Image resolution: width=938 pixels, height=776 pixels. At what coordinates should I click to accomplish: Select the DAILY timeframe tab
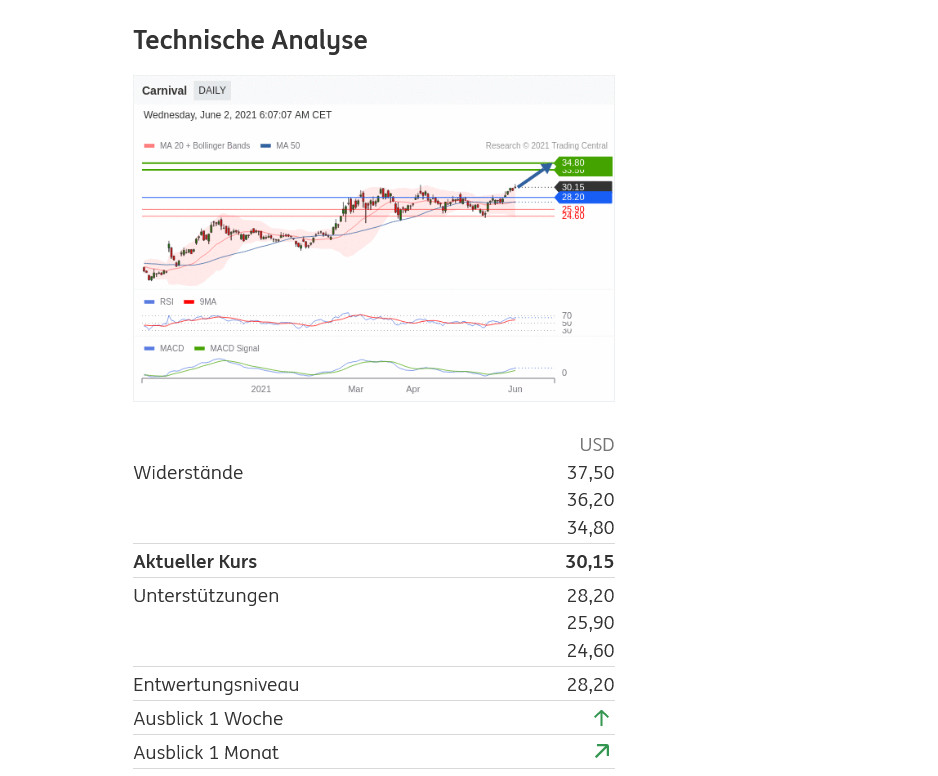(x=212, y=91)
